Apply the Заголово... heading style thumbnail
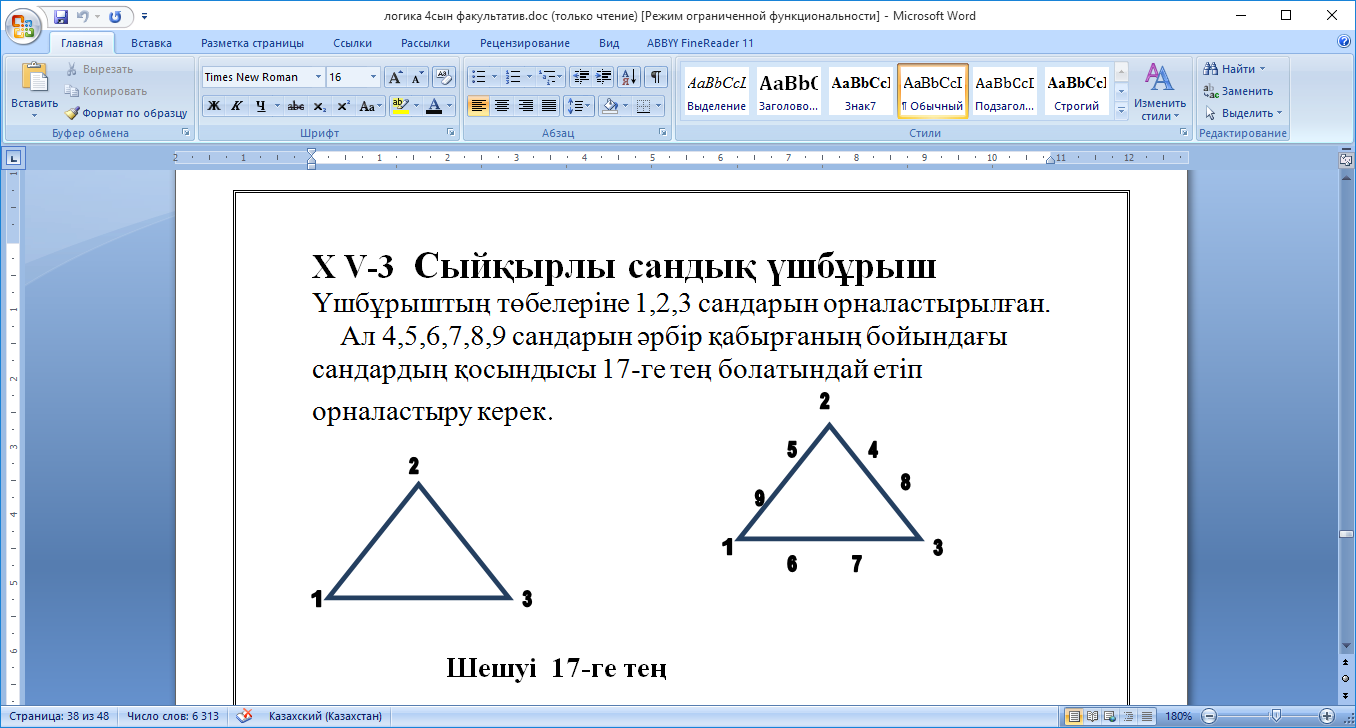Viewport: 1356px width, 728px height. point(788,91)
